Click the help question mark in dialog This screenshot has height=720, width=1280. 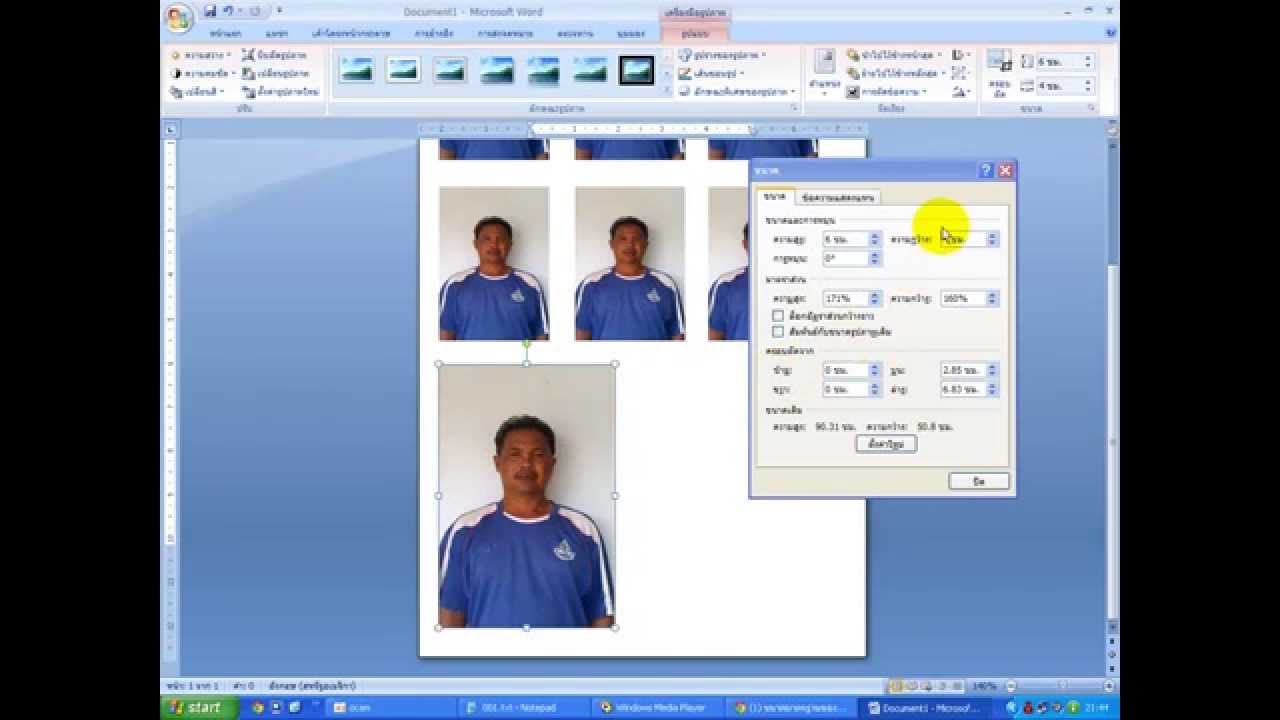coord(985,170)
